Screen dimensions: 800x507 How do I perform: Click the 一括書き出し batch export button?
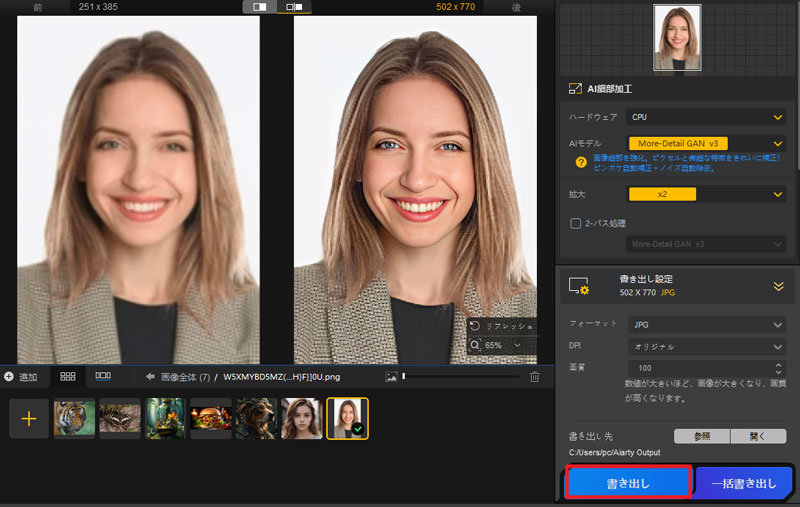click(x=743, y=483)
